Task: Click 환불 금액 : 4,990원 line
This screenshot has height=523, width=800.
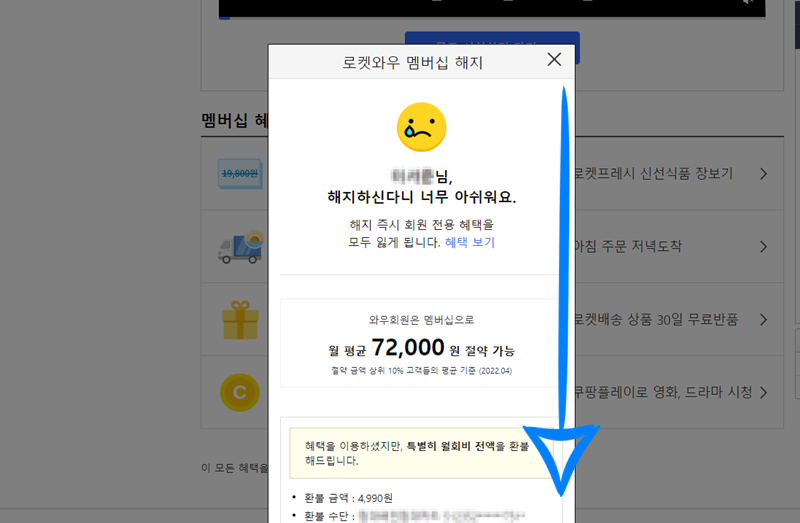Action: (x=348, y=498)
